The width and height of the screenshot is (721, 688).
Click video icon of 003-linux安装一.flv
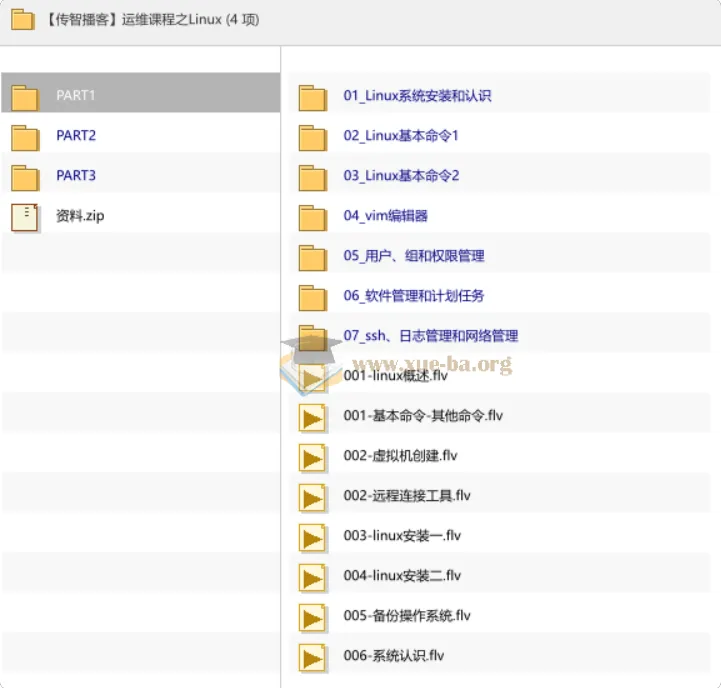[313, 538]
